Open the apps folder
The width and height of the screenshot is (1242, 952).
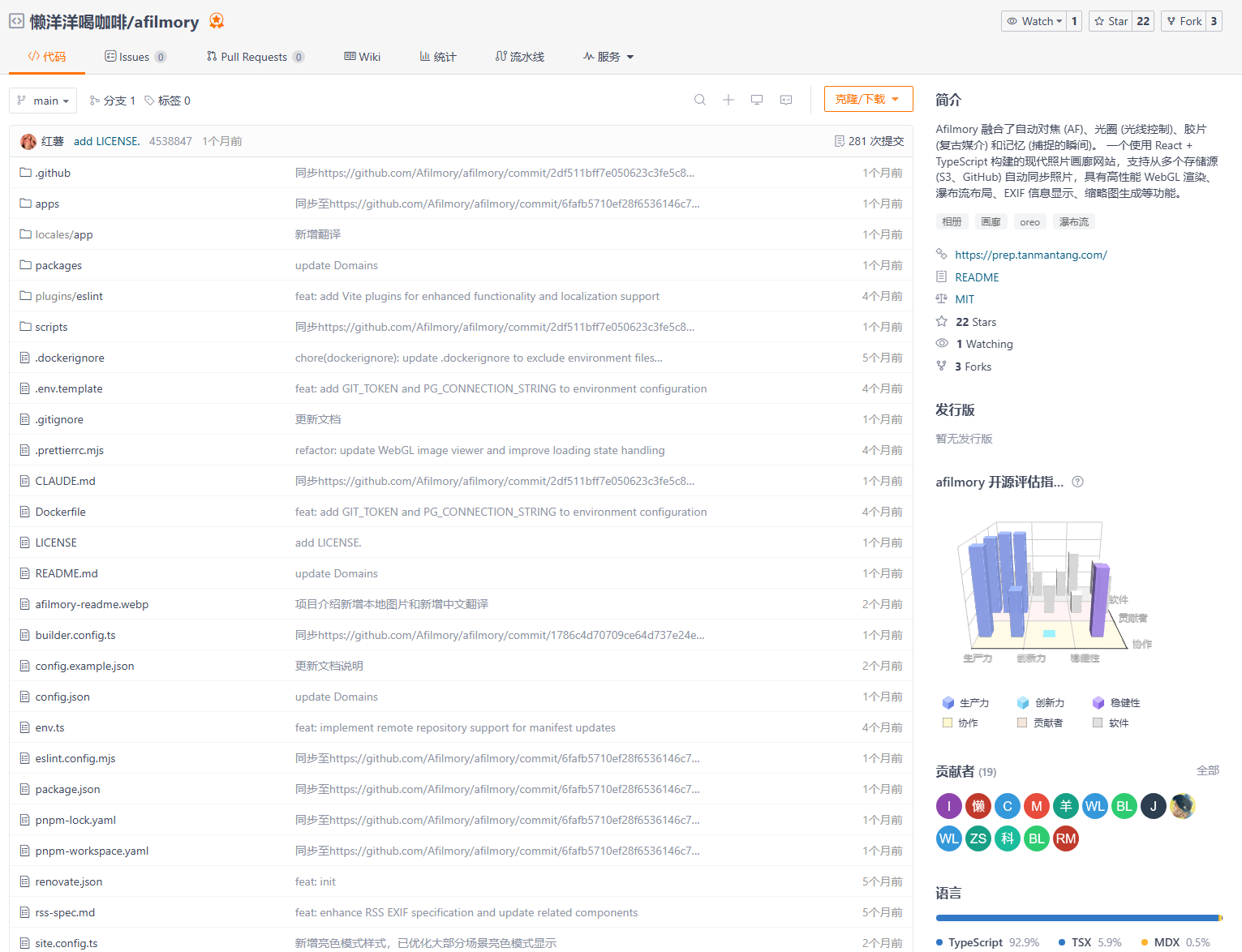[47, 204]
